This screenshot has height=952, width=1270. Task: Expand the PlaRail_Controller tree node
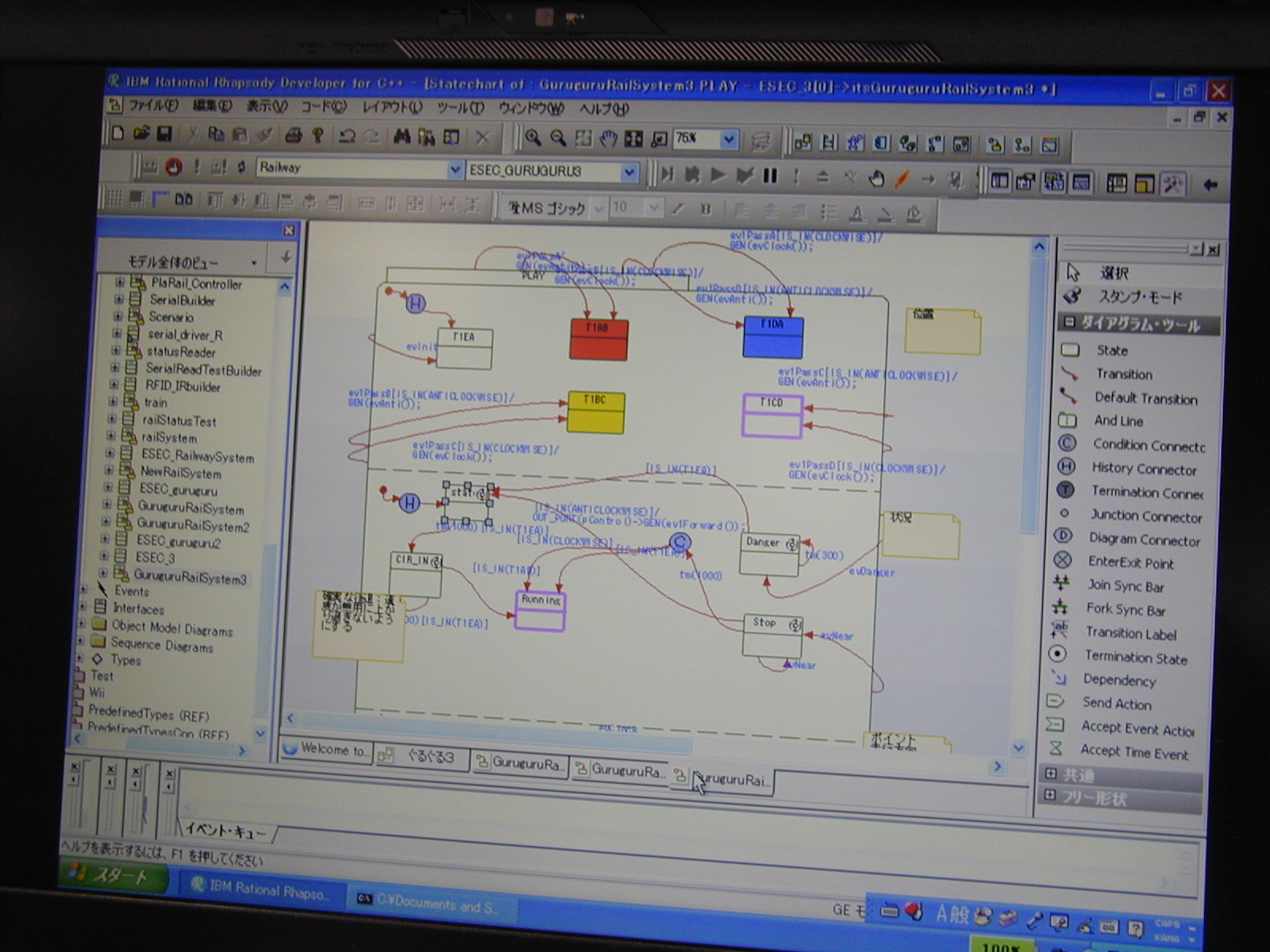pos(120,282)
